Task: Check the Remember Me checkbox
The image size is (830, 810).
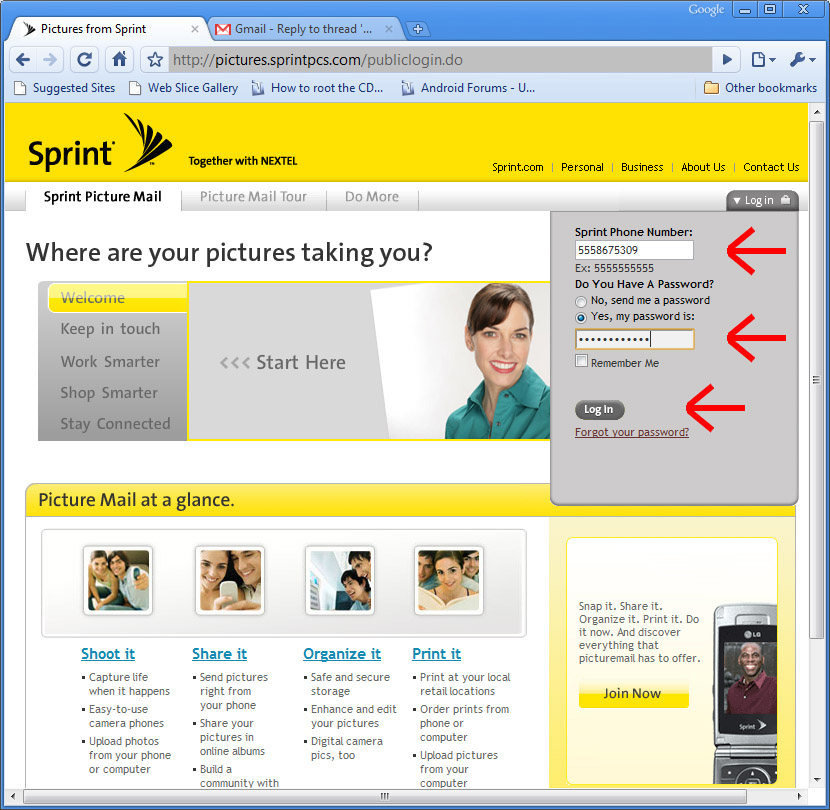Action: pyautogui.click(x=581, y=362)
